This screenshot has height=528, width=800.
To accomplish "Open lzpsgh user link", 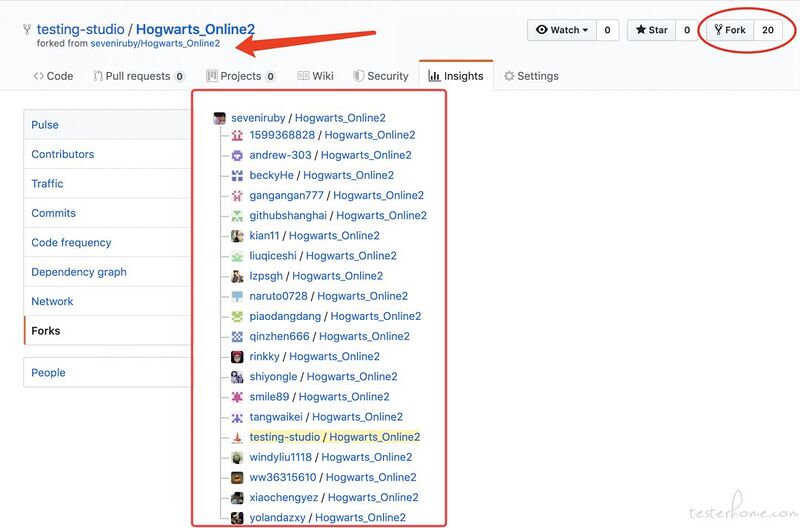I will coord(266,276).
